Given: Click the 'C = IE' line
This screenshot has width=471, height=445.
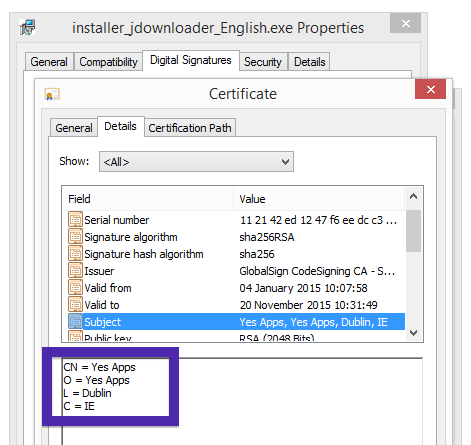Looking at the screenshot, I should point(79,406).
